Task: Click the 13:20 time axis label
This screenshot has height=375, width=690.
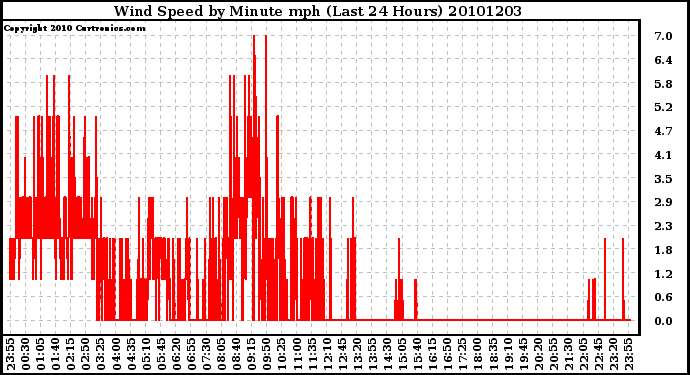Action: click(357, 355)
